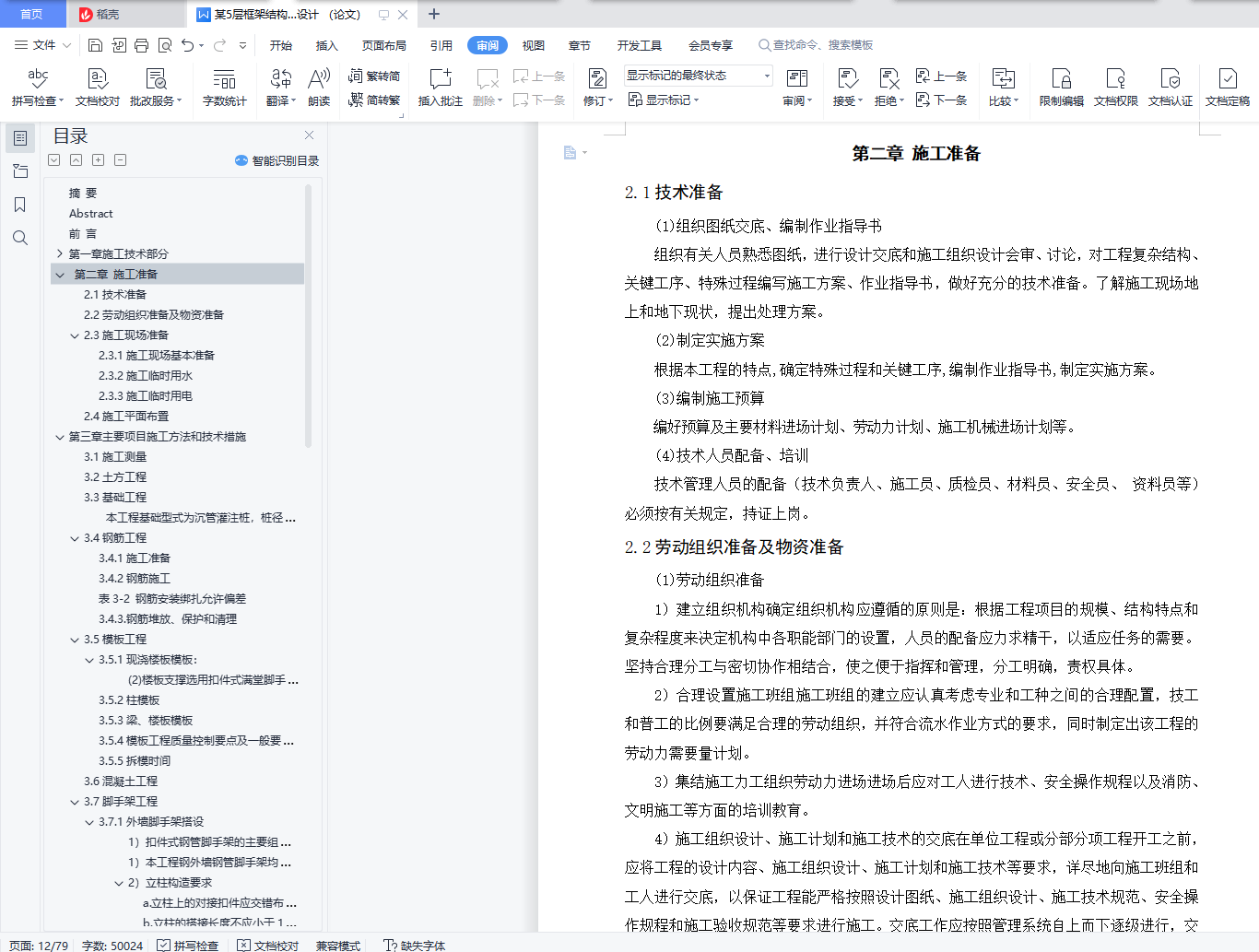Undo the last action

pos(187,45)
